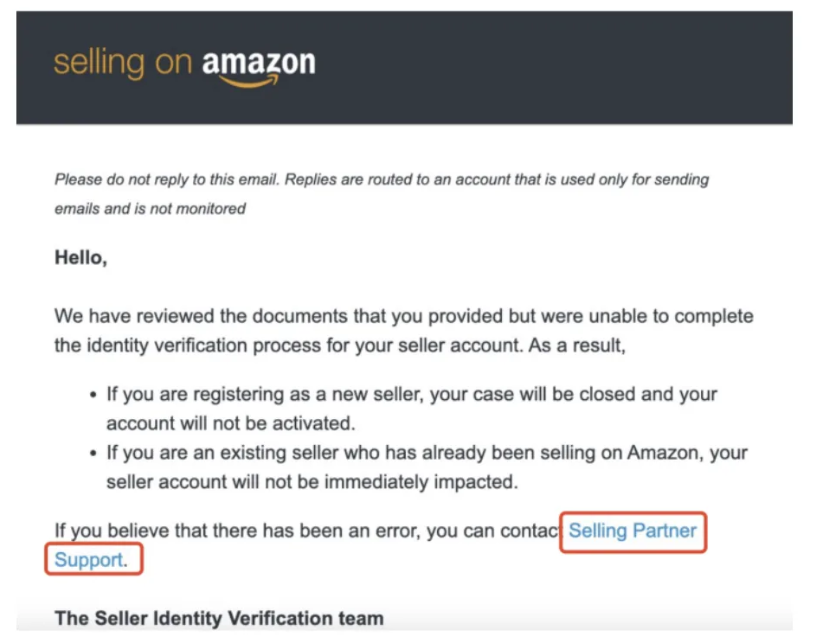Click "The Seller Identity Verification team" signature
The height and width of the screenshot is (642, 828).
click(219, 618)
